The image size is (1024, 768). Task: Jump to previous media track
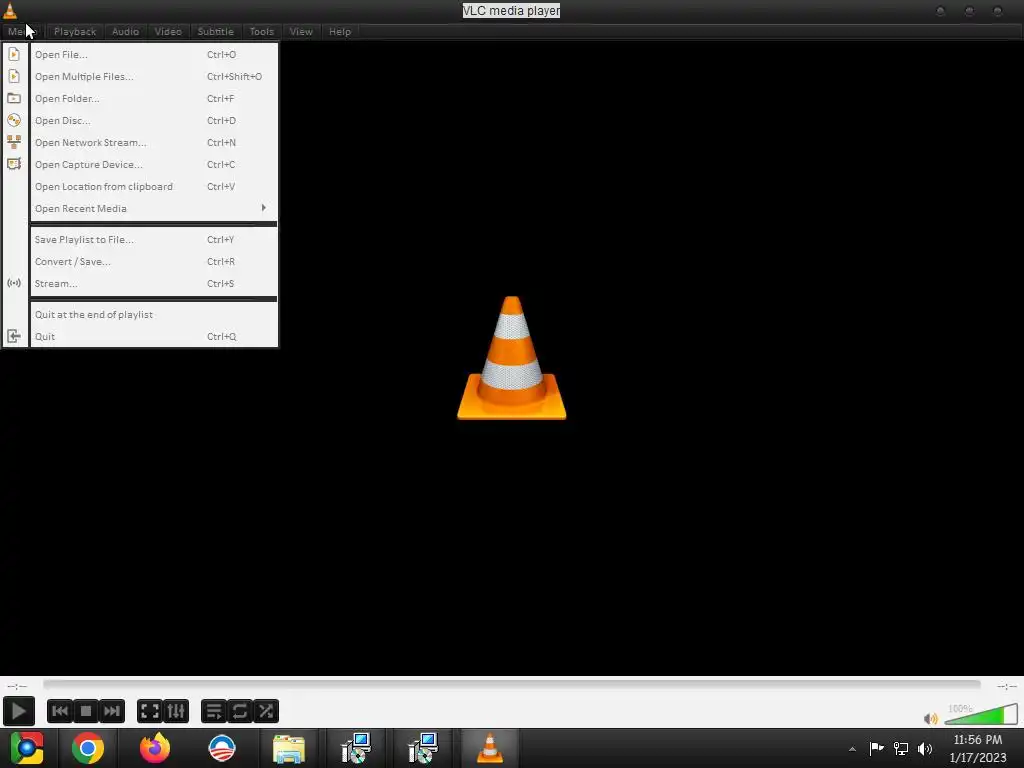pyautogui.click(x=59, y=711)
